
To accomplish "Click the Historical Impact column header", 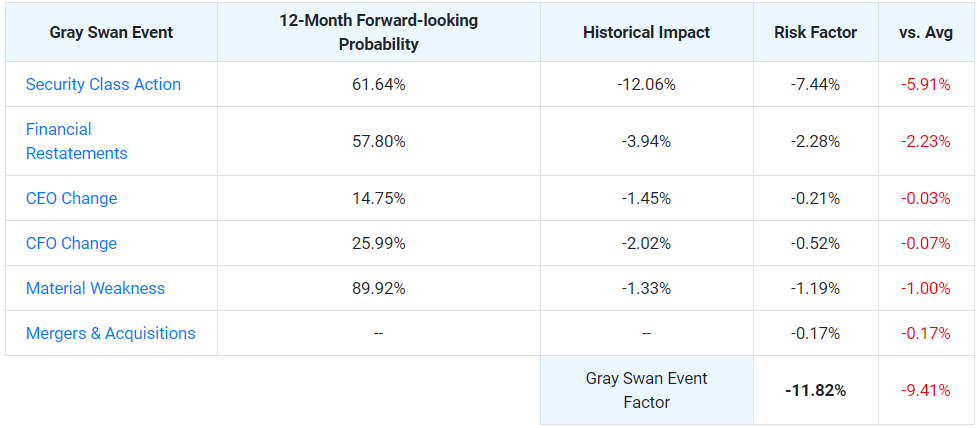I will coord(647,32).
